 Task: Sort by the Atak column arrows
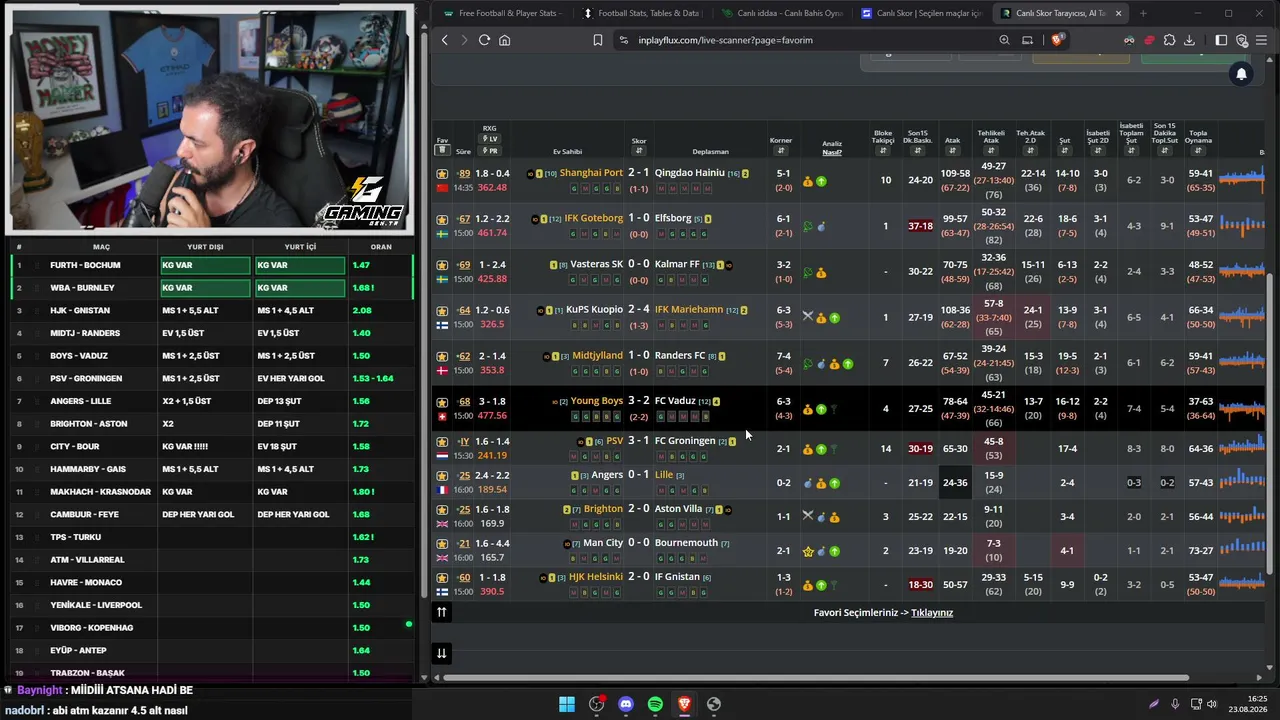coord(953,151)
